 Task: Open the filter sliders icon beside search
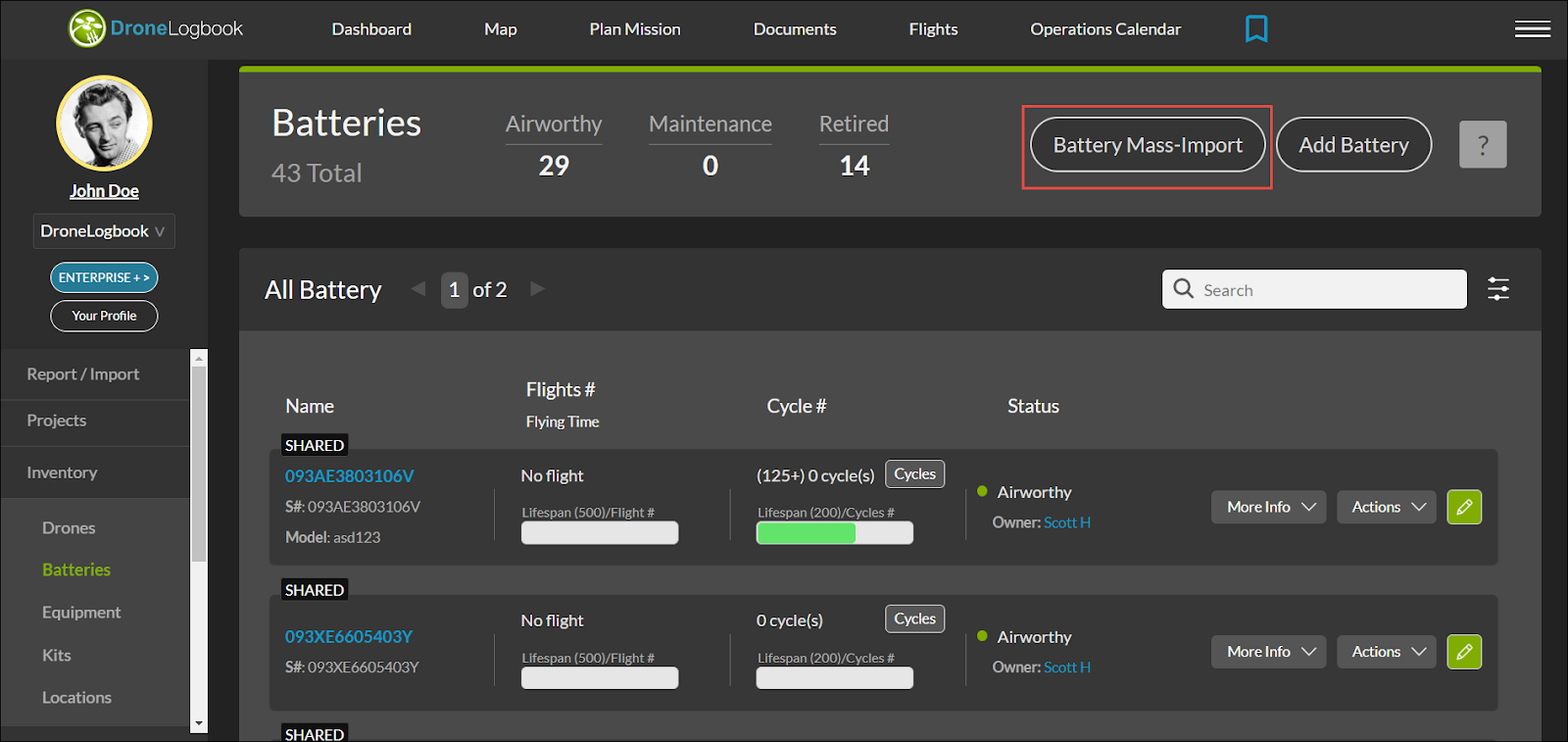1498,289
